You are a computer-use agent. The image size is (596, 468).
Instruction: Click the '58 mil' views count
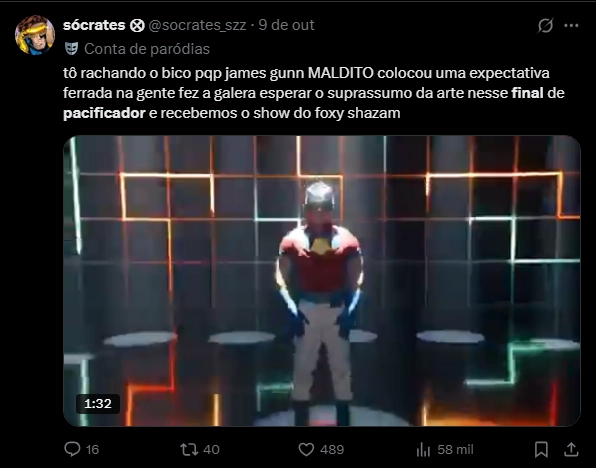[x=455, y=450]
